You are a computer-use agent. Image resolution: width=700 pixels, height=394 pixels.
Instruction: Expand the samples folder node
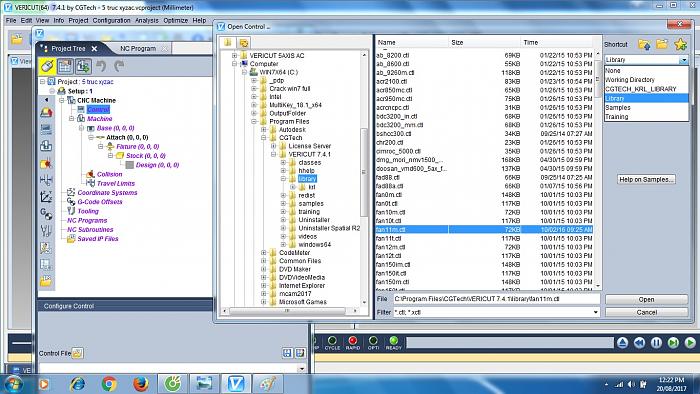point(283,203)
